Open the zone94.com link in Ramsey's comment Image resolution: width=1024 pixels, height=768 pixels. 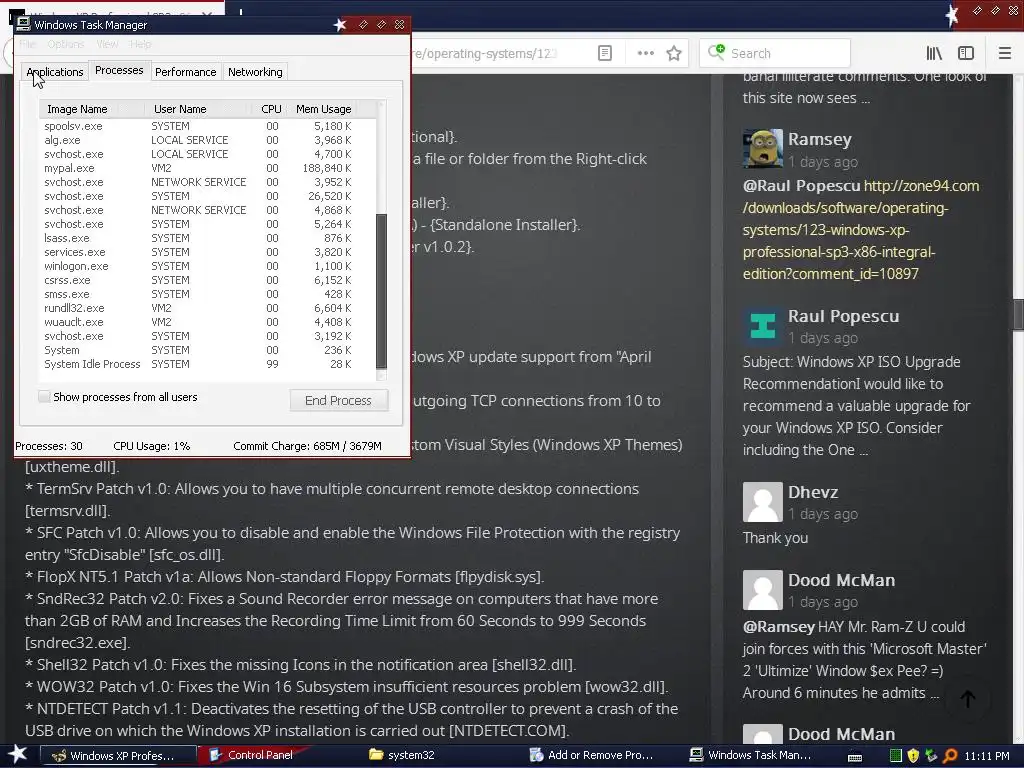coord(861,230)
